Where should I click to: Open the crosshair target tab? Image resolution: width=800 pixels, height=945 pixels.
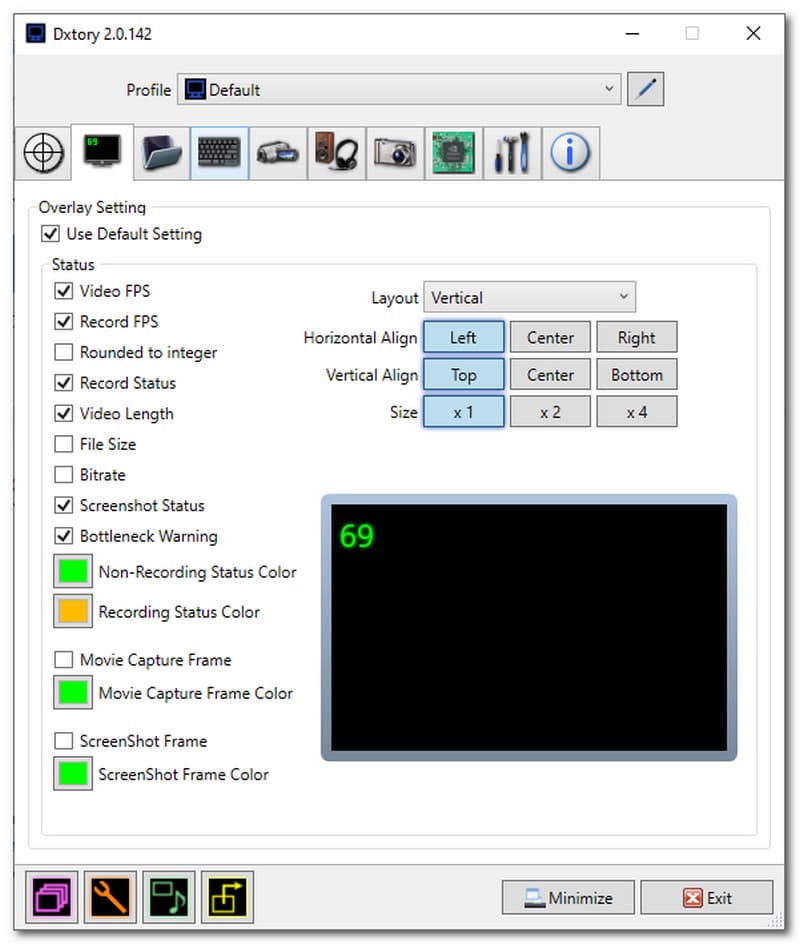[43, 153]
